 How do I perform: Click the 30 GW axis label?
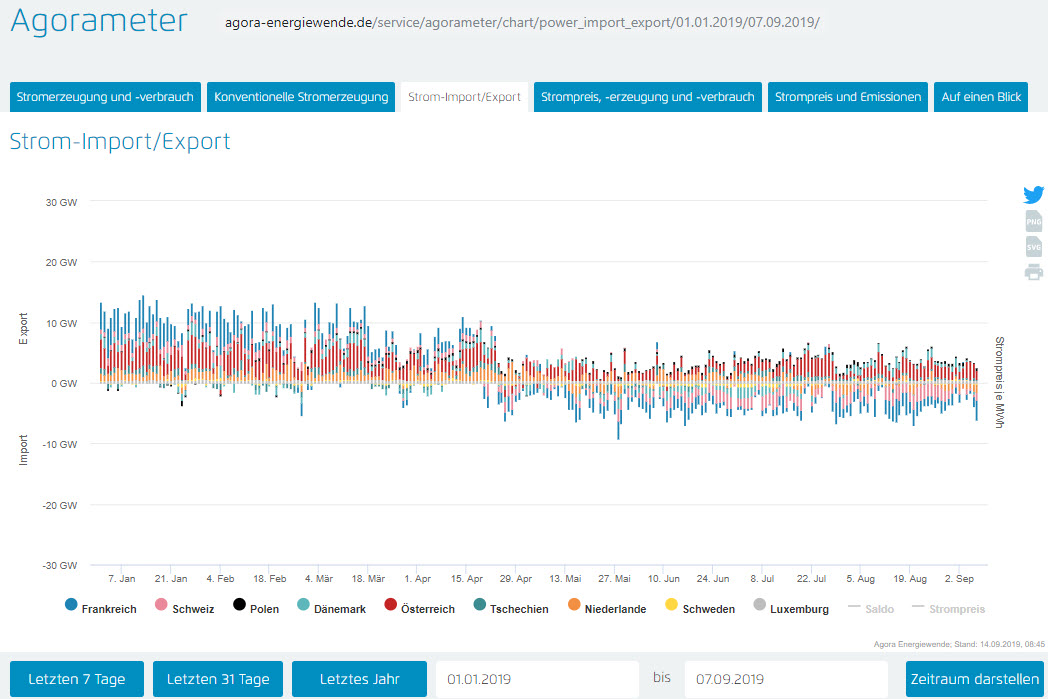pos(61,202)
